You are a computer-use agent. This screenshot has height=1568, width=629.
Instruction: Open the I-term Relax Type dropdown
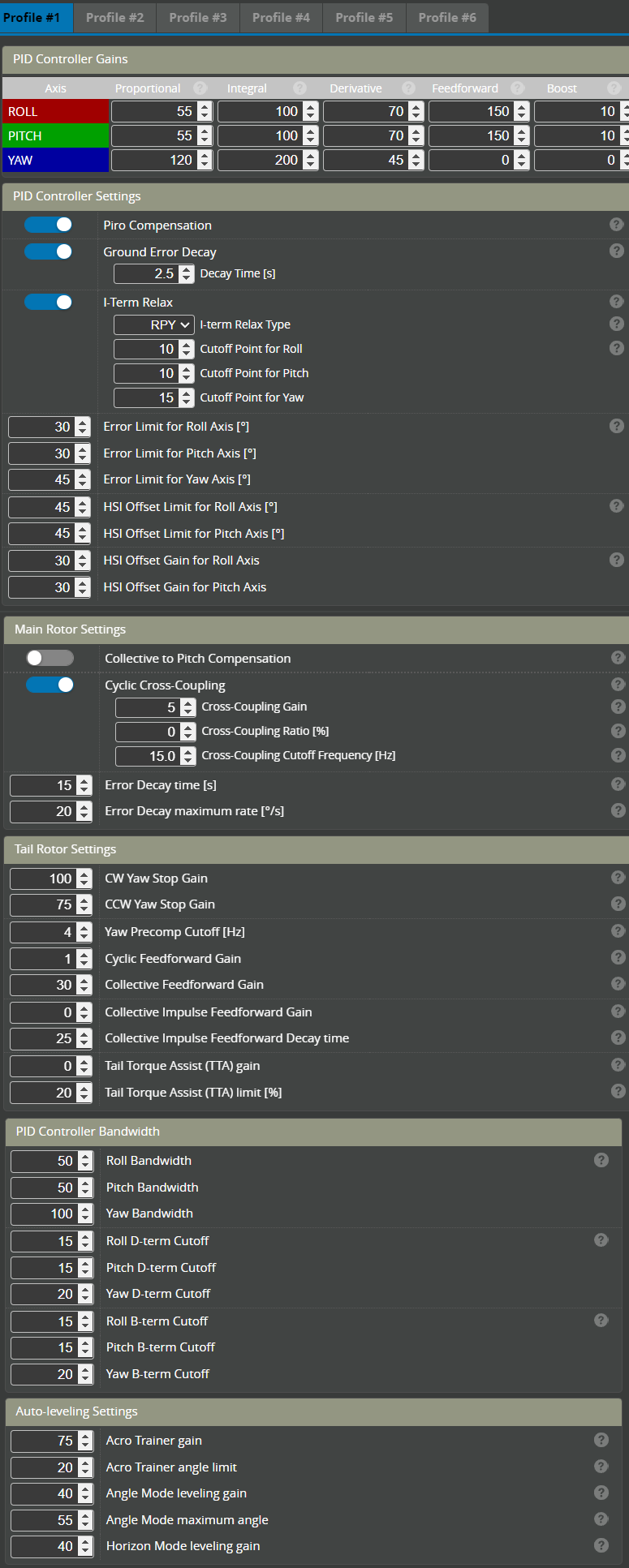click(x=154, y=324)
